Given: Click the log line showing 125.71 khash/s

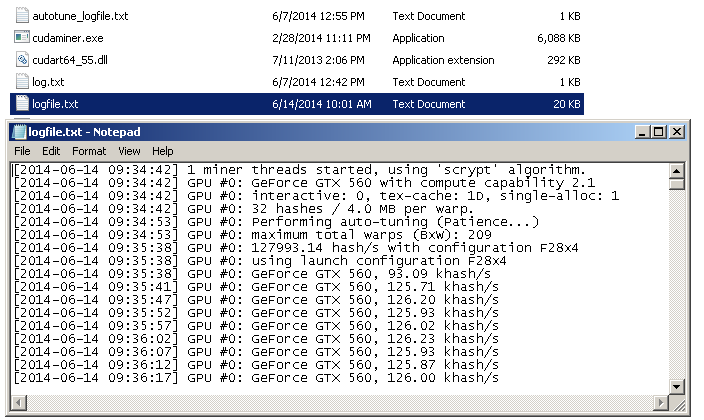Looking at the screenshot, I should point(256,287).
